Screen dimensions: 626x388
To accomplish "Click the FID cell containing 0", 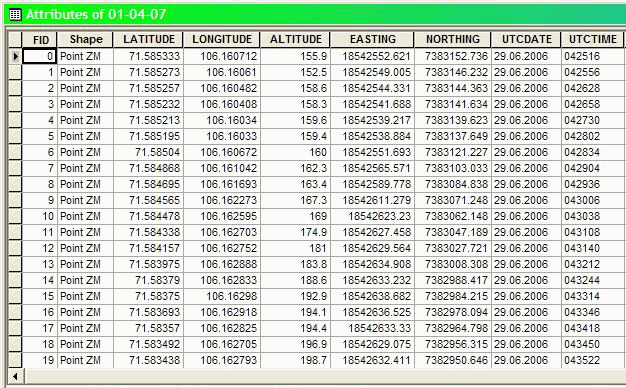I will 40,56.
